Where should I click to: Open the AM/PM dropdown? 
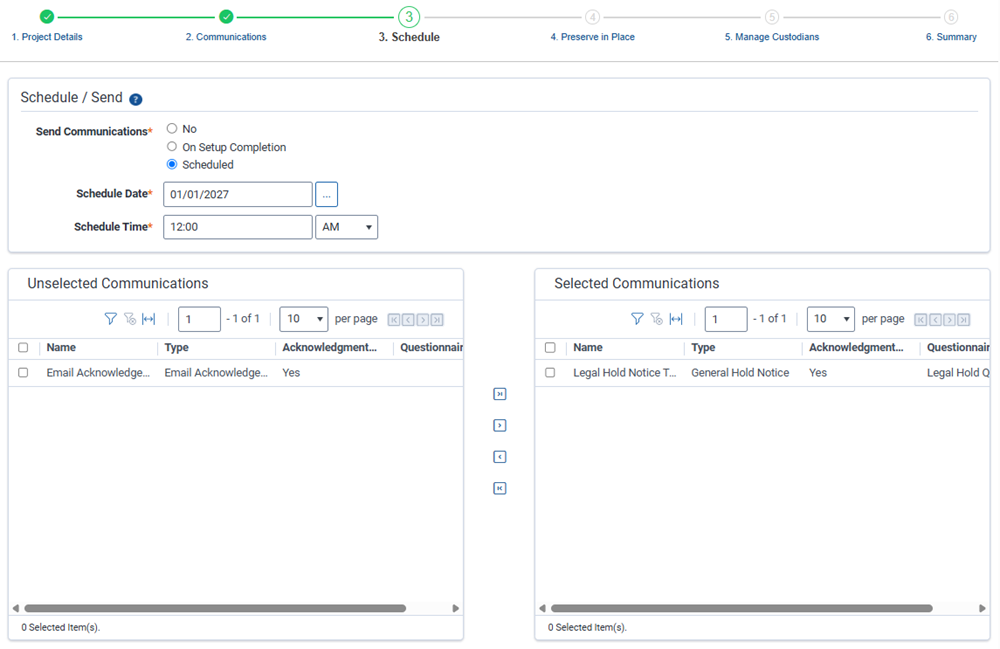click(346, 227)
